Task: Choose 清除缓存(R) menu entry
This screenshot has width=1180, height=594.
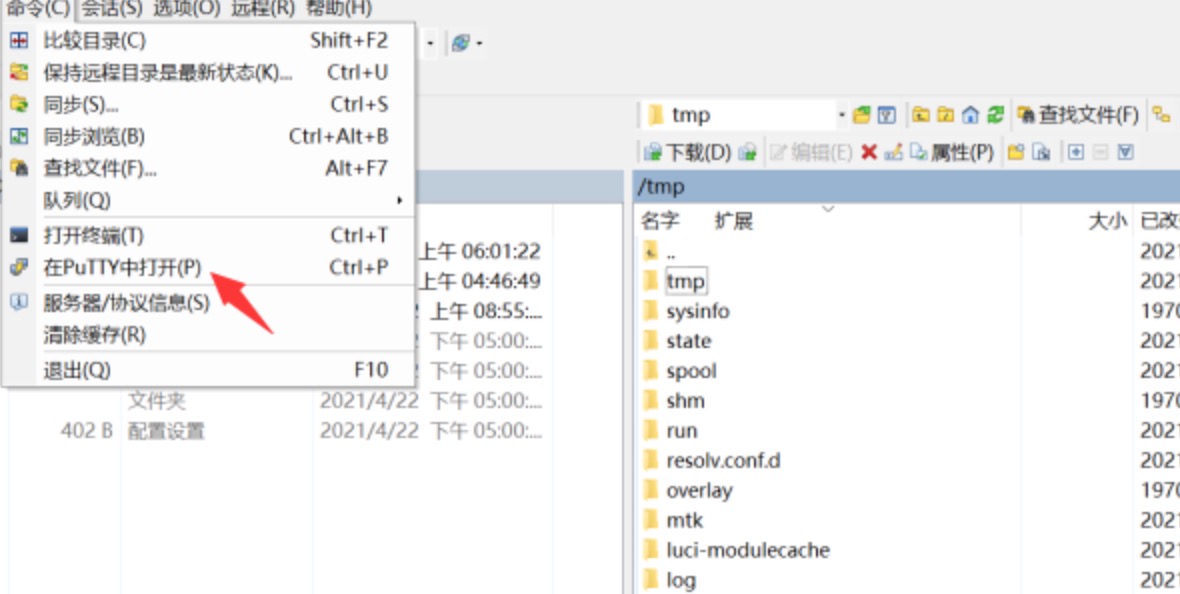Action: [x=209, y=334]
